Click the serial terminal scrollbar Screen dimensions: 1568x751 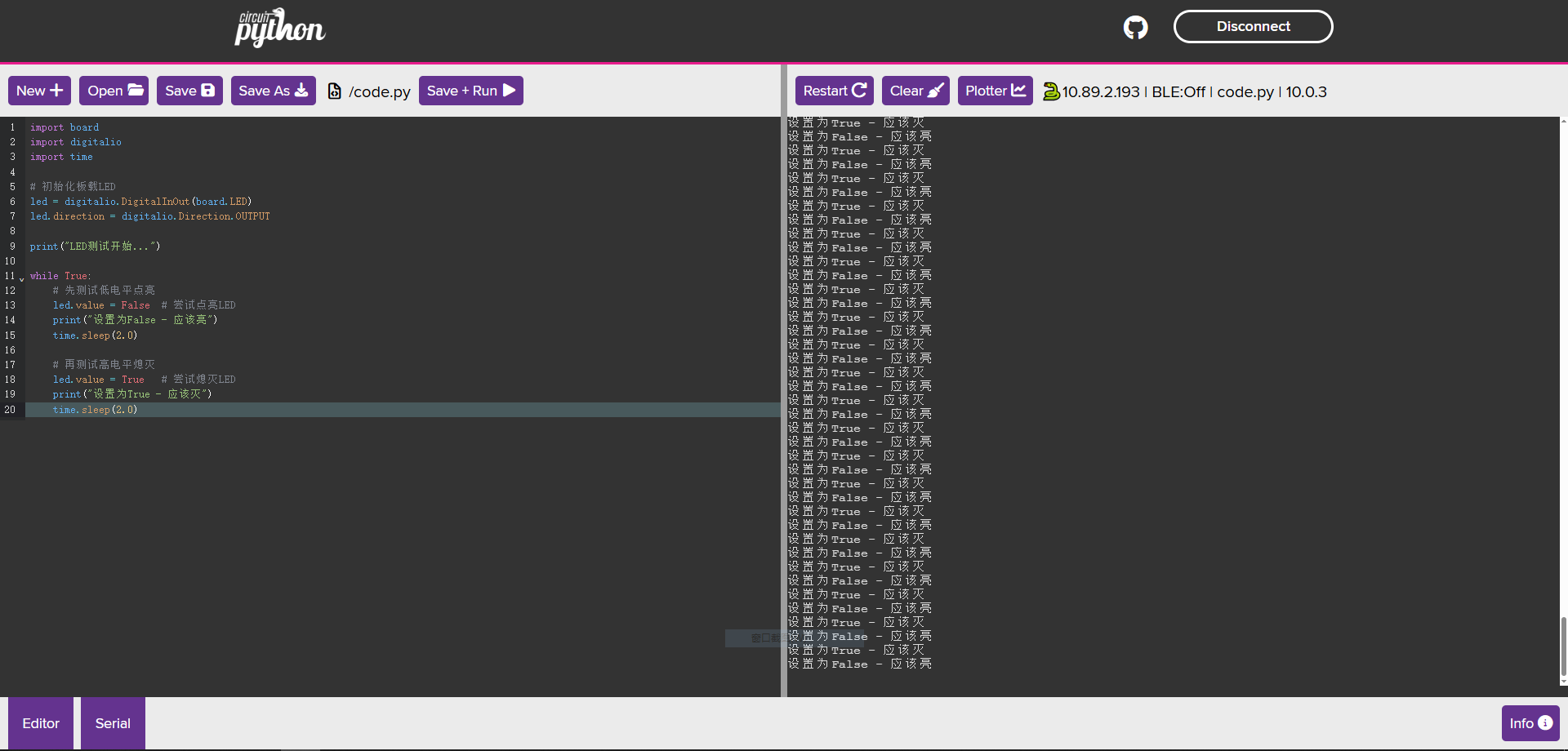pos(1563,645)
